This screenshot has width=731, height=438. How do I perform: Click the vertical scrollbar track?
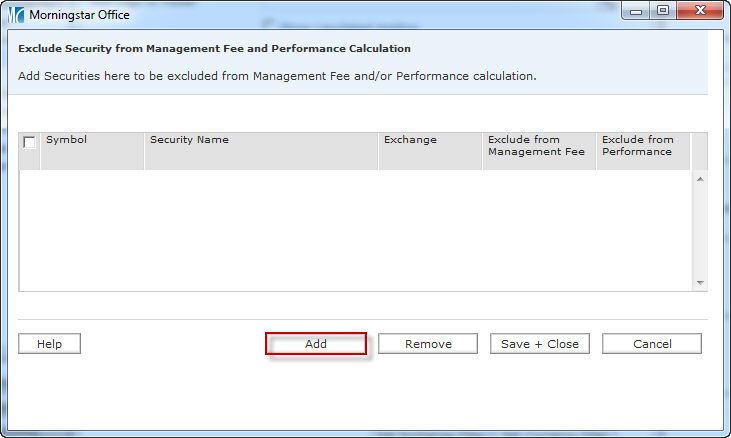click(x=700, y=230)
